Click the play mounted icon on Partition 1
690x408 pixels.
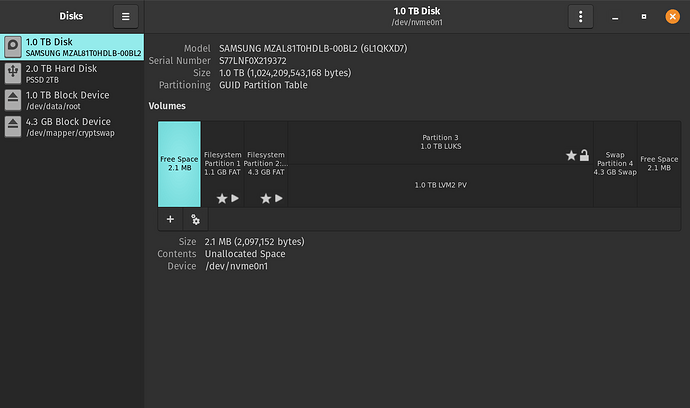coord(235,198)
